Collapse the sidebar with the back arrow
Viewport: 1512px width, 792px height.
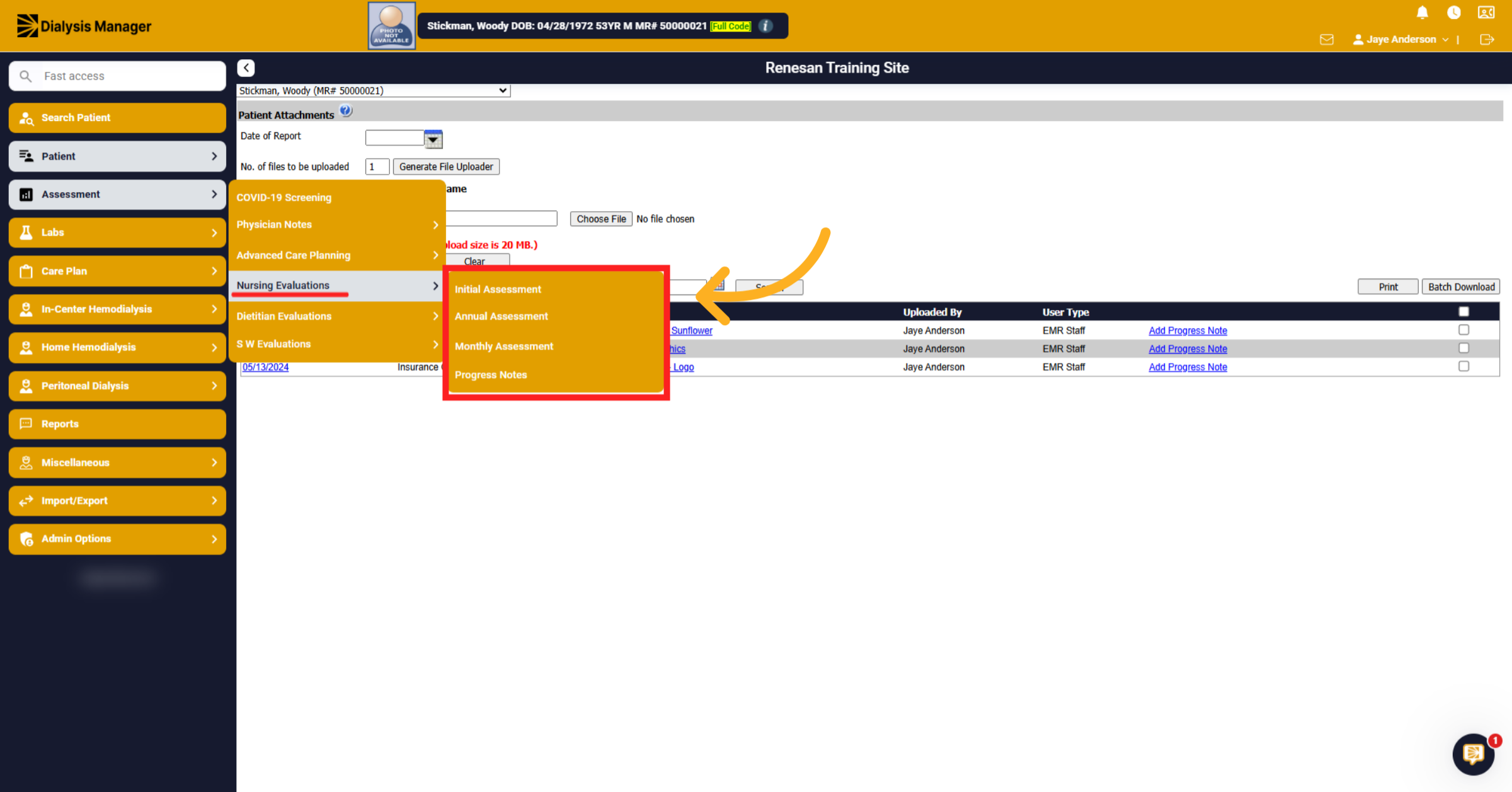pyautogui.click(x=246, y=68)
